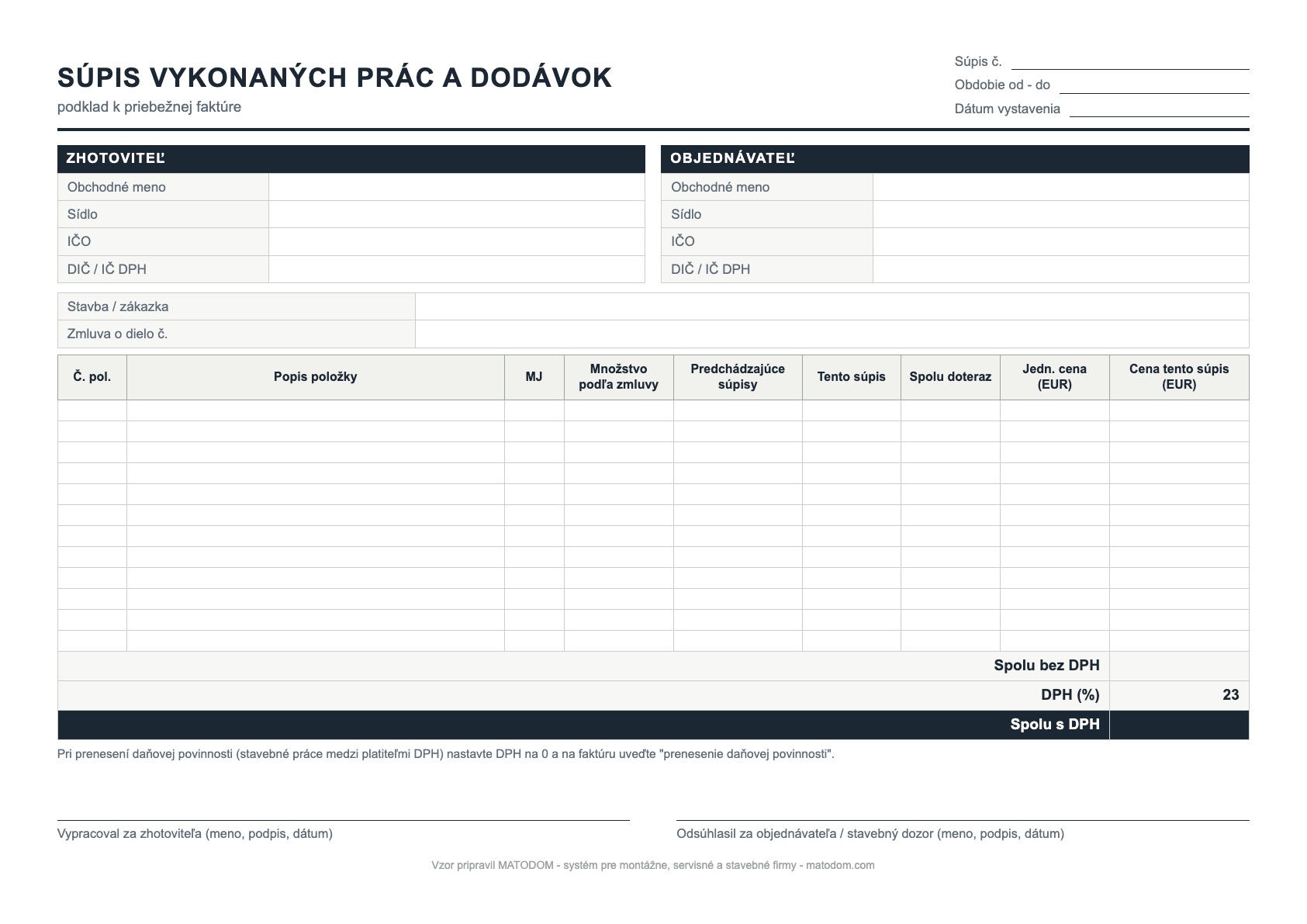The width and height of the screenshot is (1307, 924).
Task: Select the Zhotoviteľ 'Sídlo' value cell
Action: [x=457, y=214]
